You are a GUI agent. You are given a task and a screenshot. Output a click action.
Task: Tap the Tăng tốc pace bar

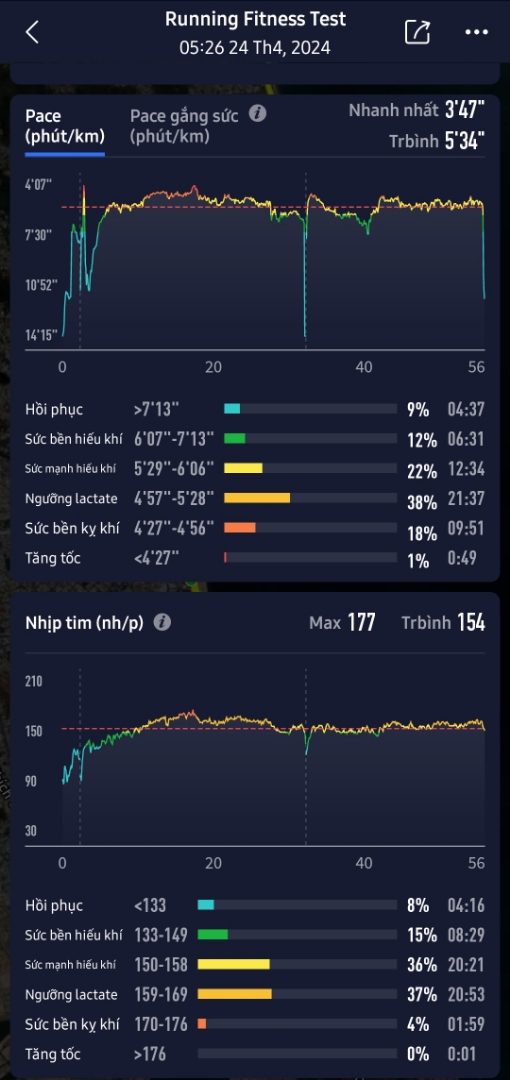[225, 557]
